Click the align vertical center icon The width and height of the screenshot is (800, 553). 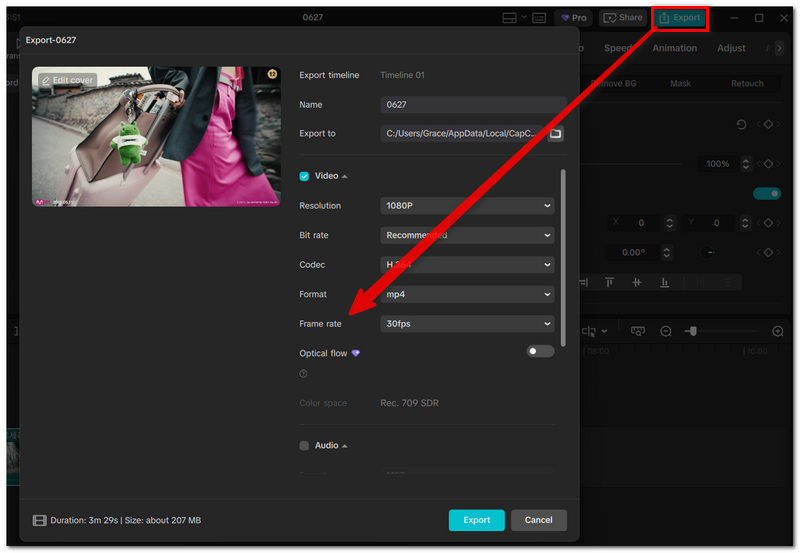[x=637, y=282]
